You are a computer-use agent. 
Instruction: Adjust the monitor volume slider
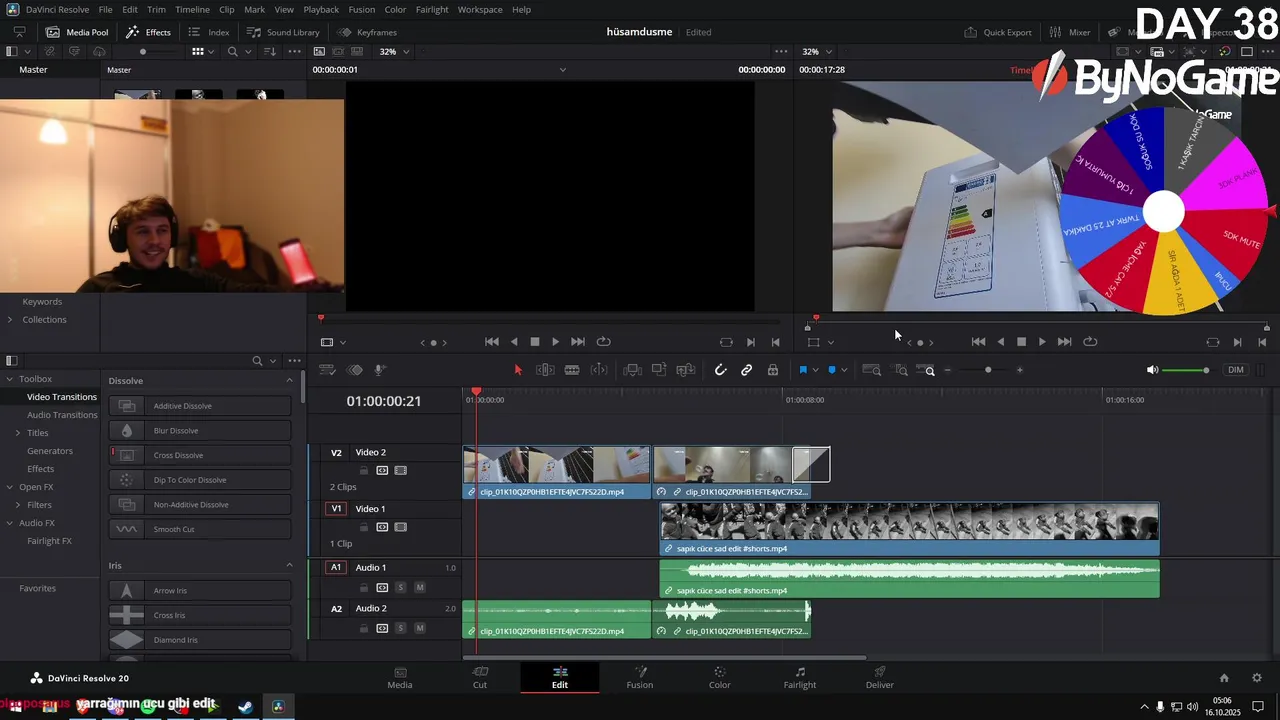point(1186,370)
